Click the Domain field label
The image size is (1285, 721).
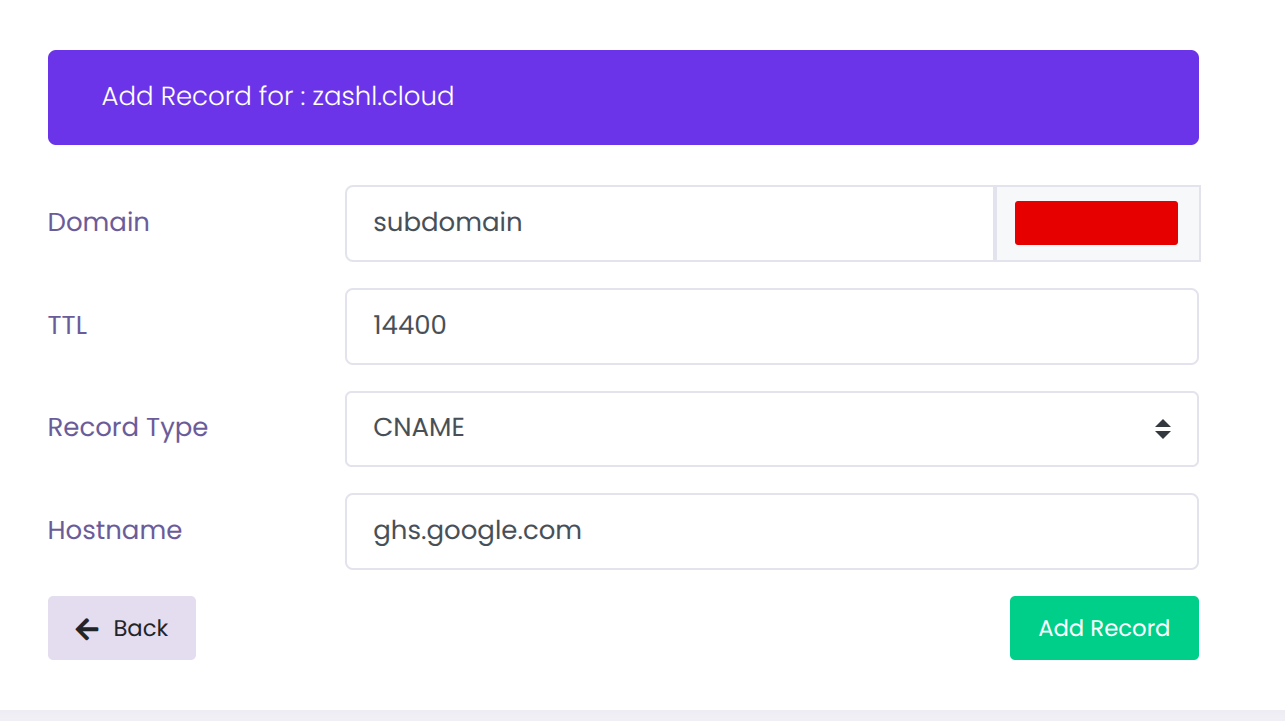tap(99, 222)
